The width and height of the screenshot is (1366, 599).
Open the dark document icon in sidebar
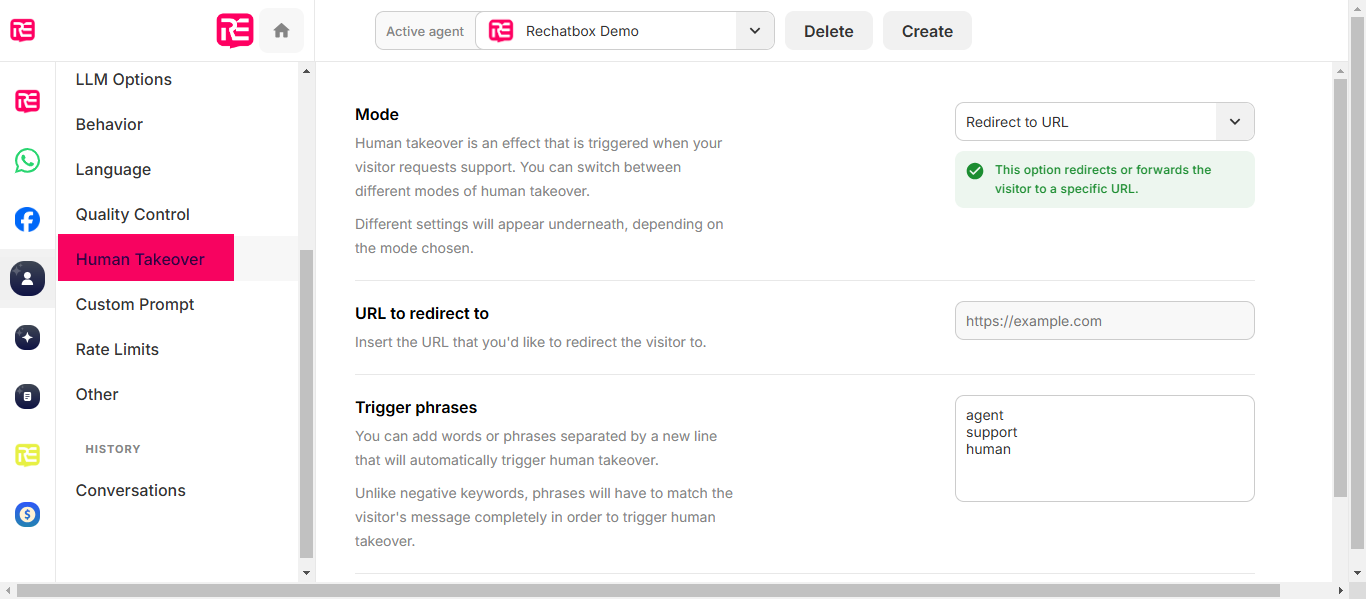click(27, 397)
